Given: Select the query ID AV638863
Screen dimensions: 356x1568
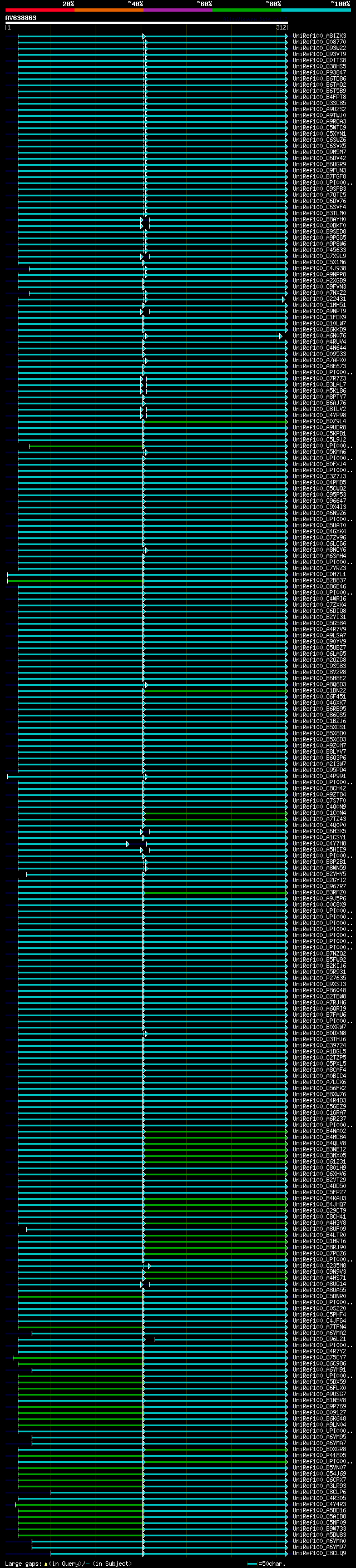Looking at the screenshot, I should (x=21, y=18).
